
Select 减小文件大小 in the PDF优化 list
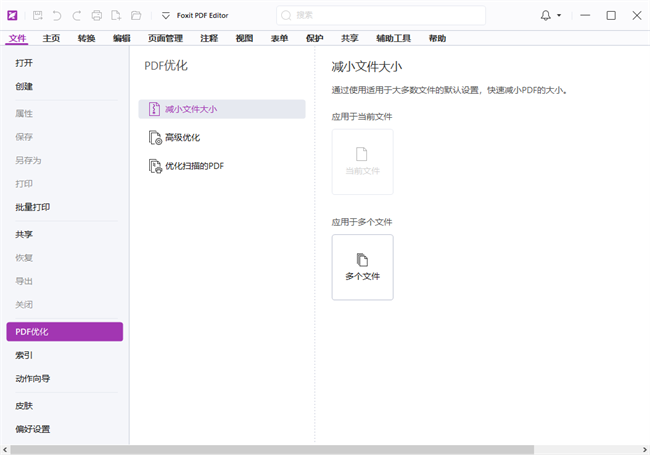pyautogui.click(x=222, y=109)
